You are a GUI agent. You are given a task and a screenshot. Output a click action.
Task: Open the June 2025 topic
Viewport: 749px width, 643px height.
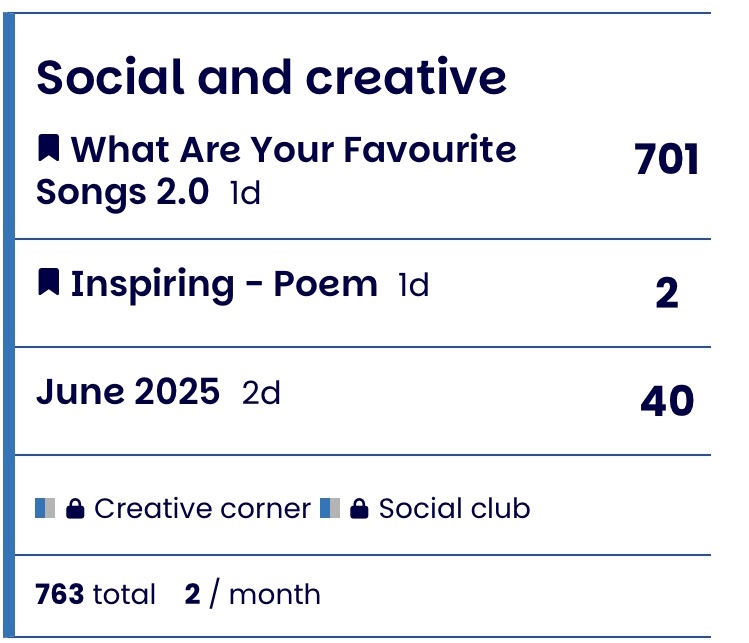click(128, 392)
